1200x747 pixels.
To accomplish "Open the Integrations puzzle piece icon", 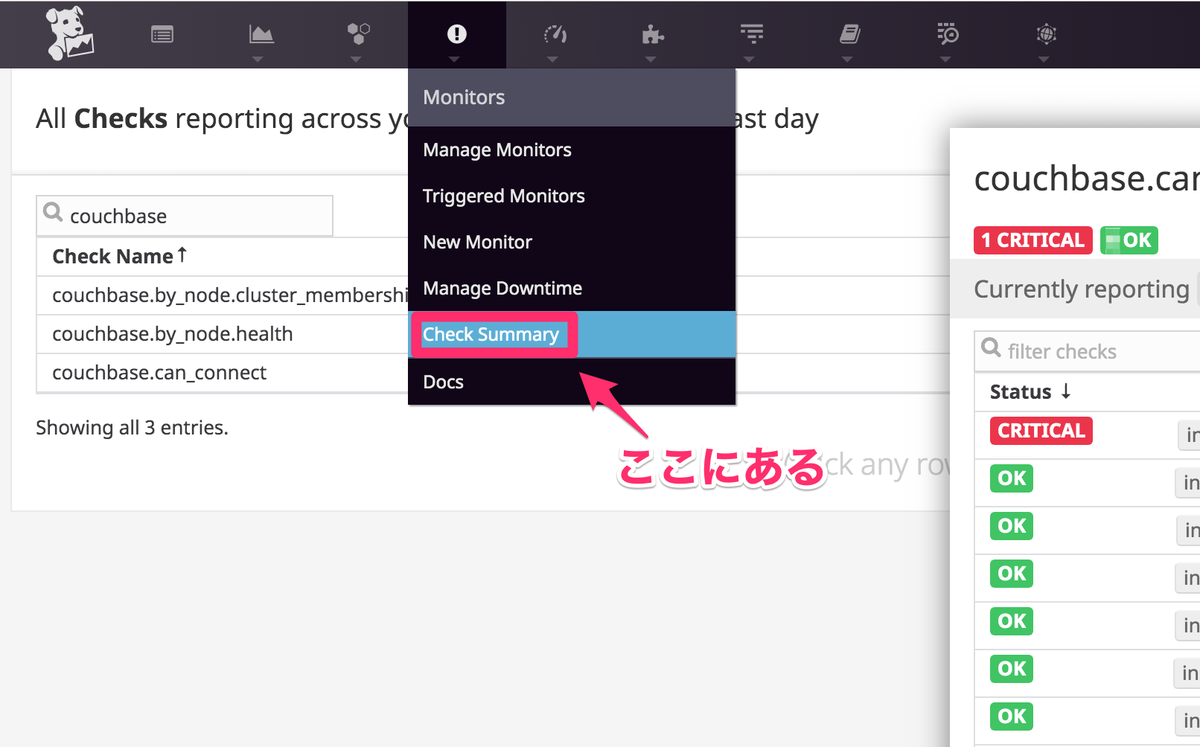I will pos(652,34).
